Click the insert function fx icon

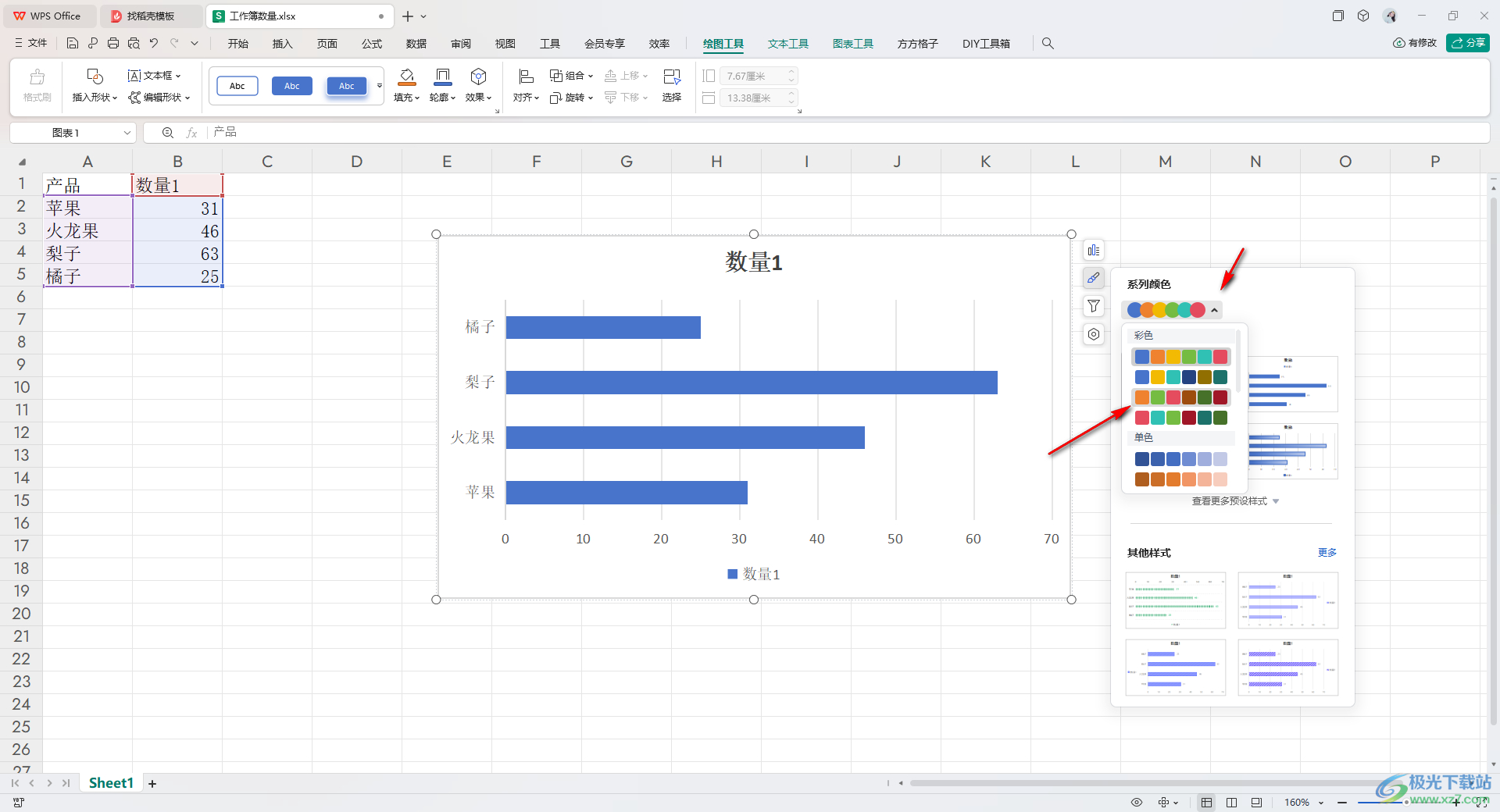191,133
